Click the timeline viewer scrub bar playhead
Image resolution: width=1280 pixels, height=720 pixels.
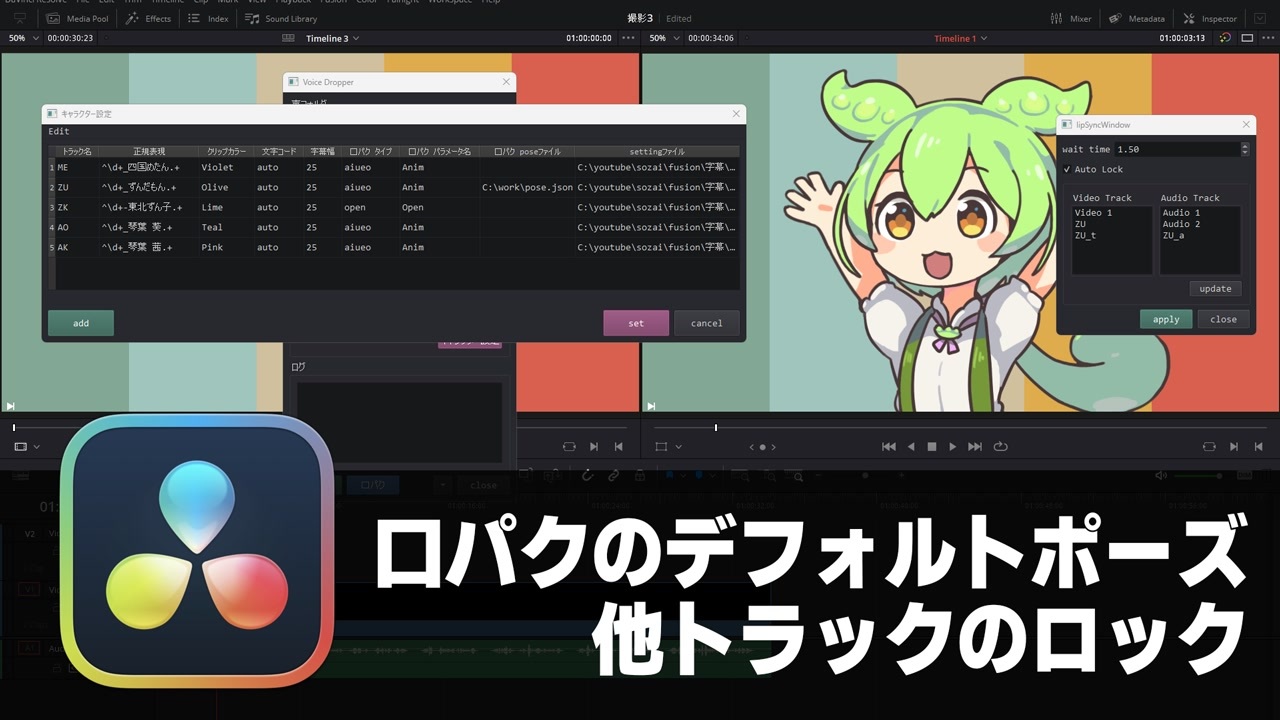pyautogui.click(x=715, y=428)
